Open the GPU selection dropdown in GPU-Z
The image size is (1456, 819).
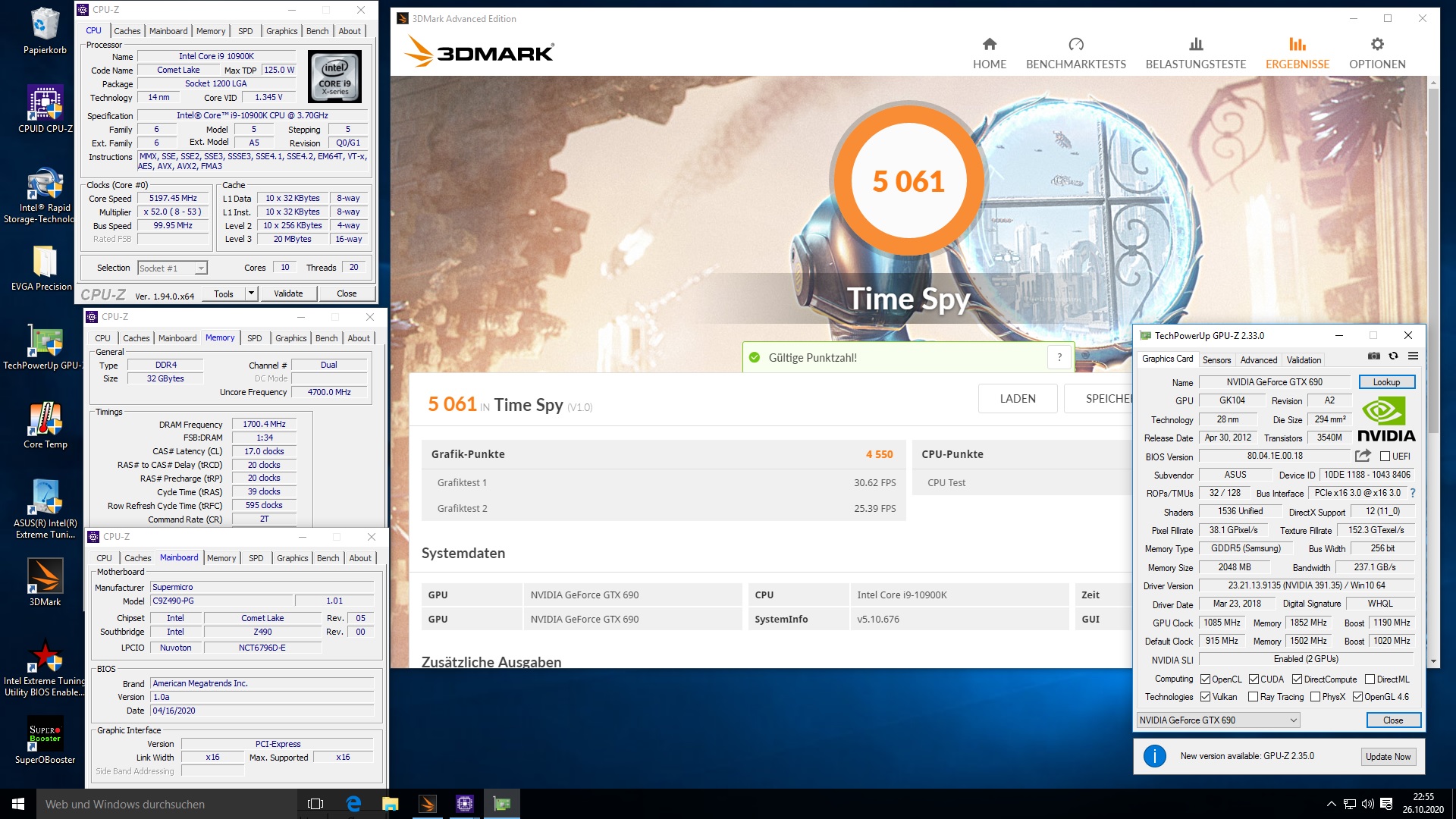pyautogui.click(x=1219, y=720)
